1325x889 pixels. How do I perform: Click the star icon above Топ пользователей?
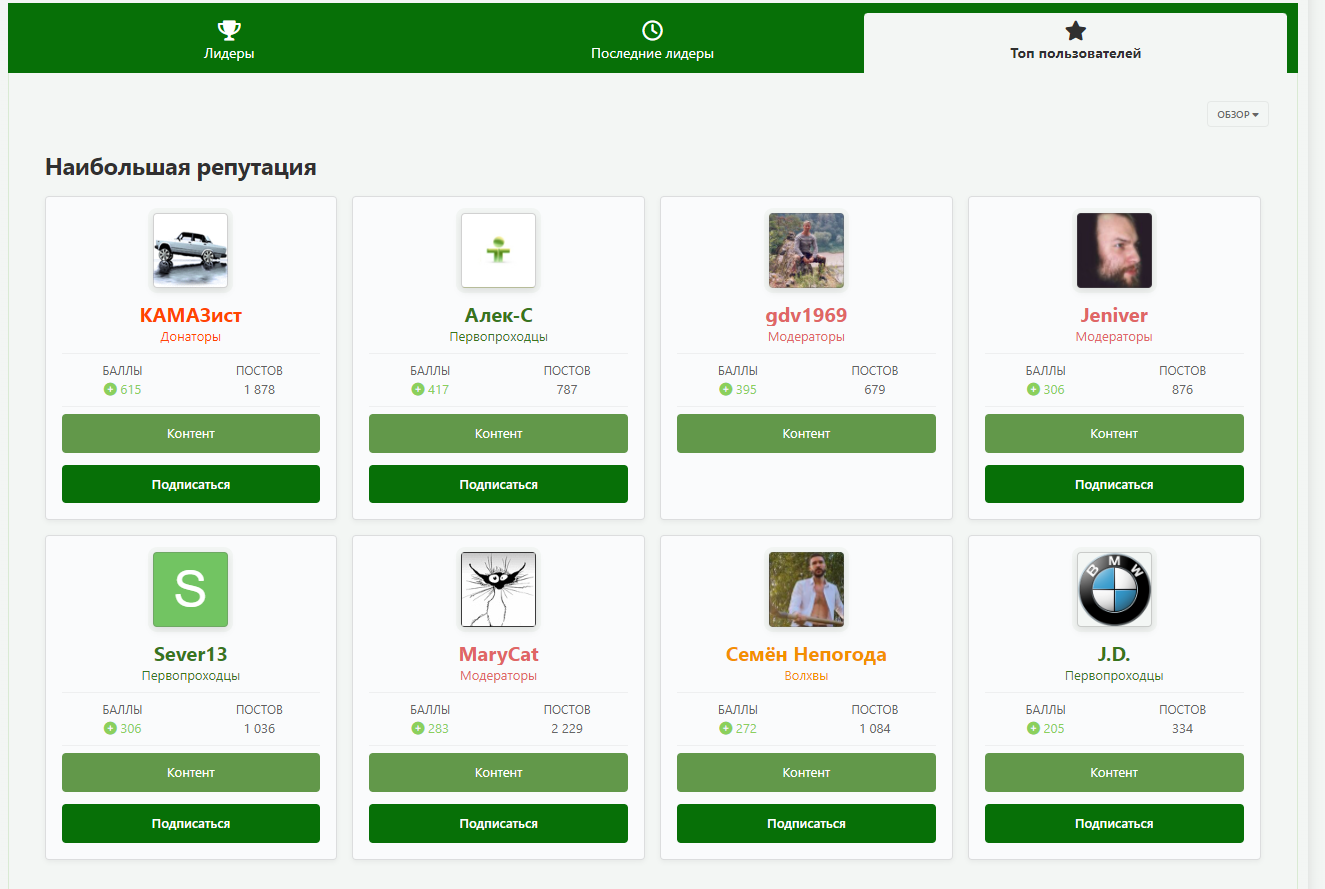click(x=1076, y=30)
